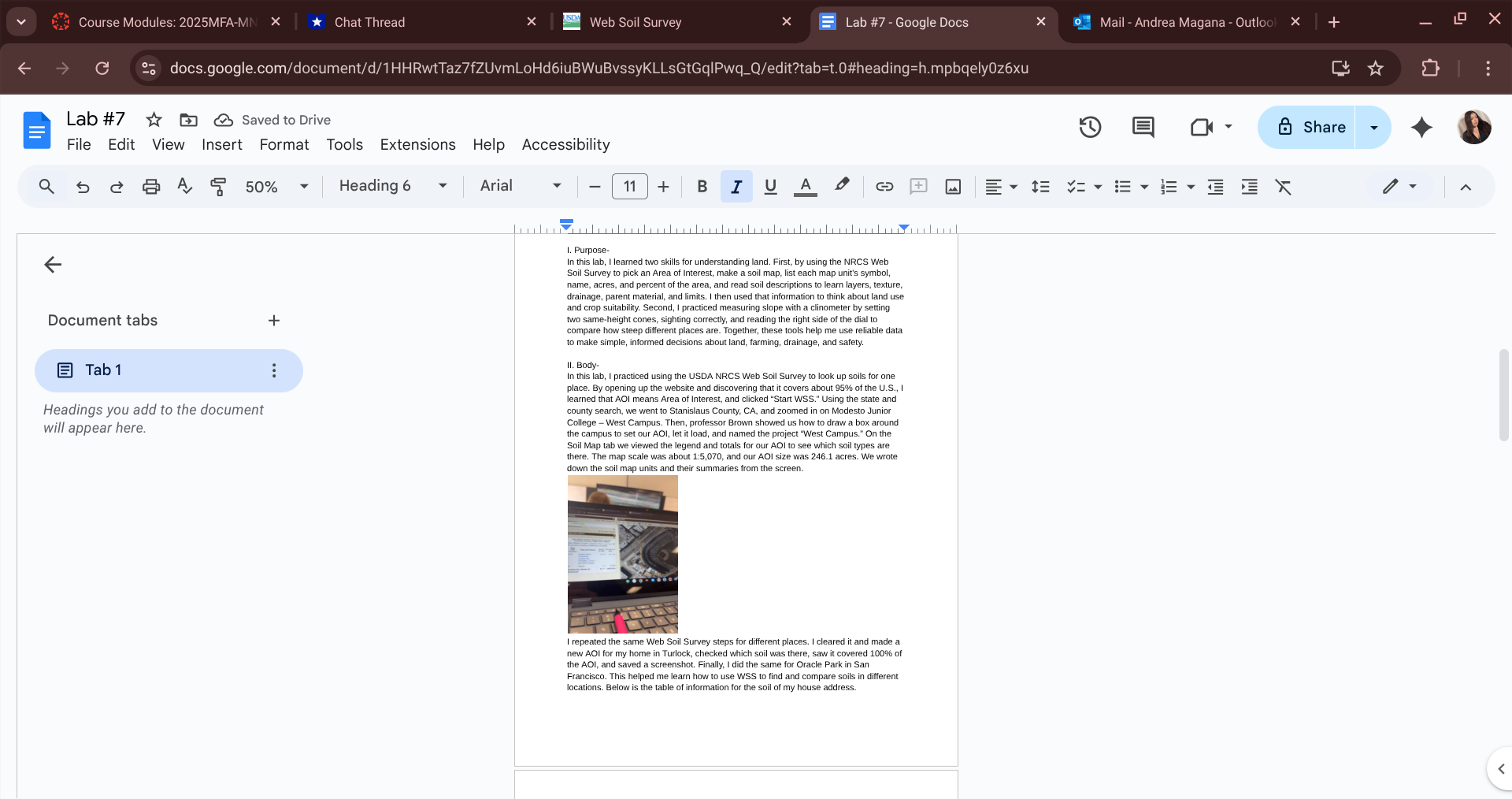The width and height of the screenshot is (1512, 799).
Task: Click the font size input field
Action: (x=629, y=187)
